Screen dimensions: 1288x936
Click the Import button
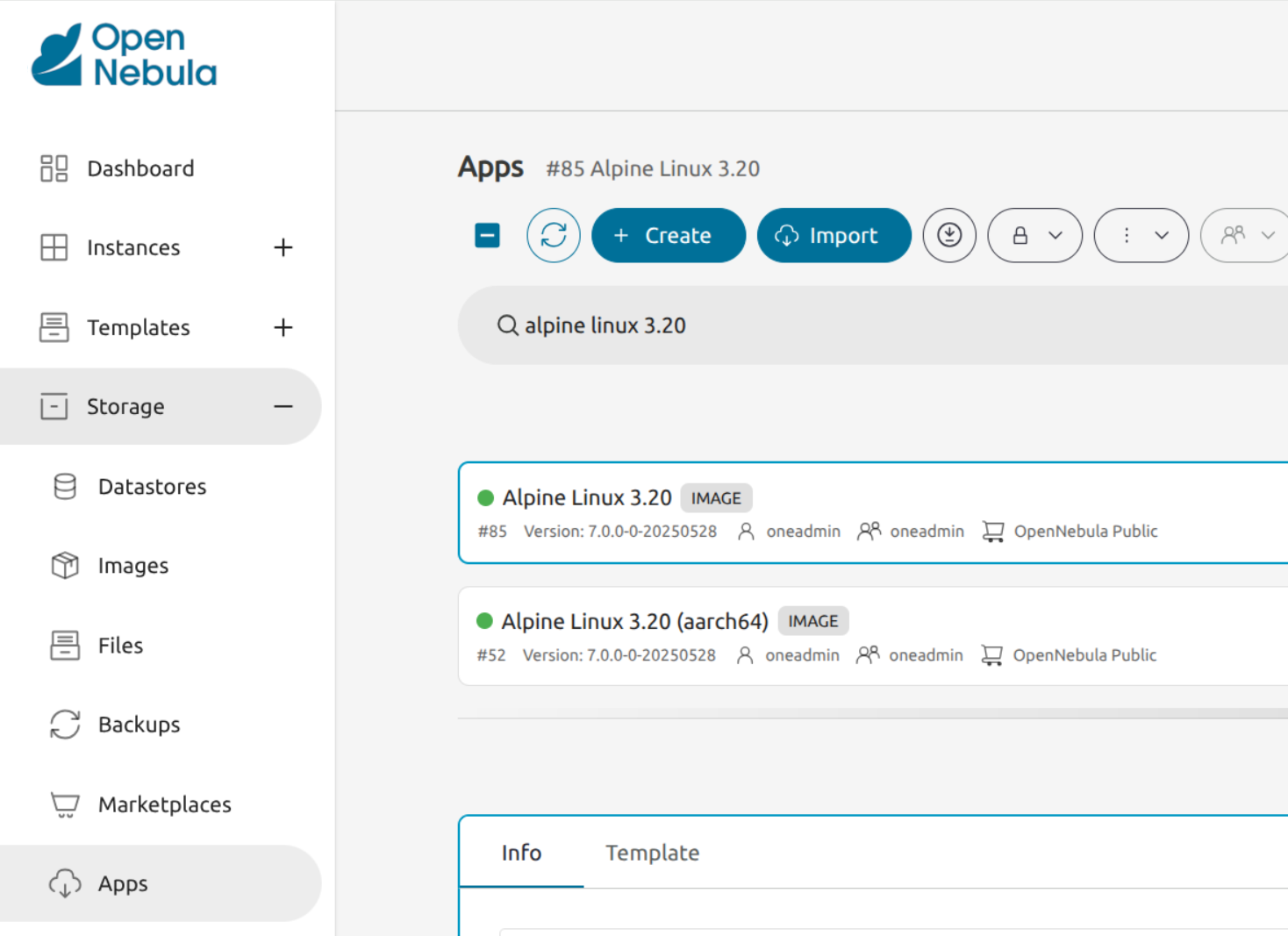coord(834,235)
